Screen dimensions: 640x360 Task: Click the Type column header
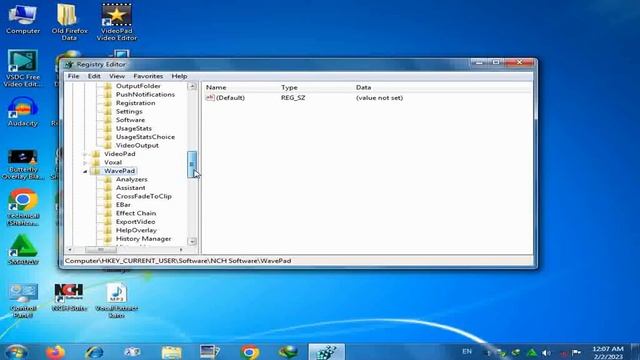289,87
